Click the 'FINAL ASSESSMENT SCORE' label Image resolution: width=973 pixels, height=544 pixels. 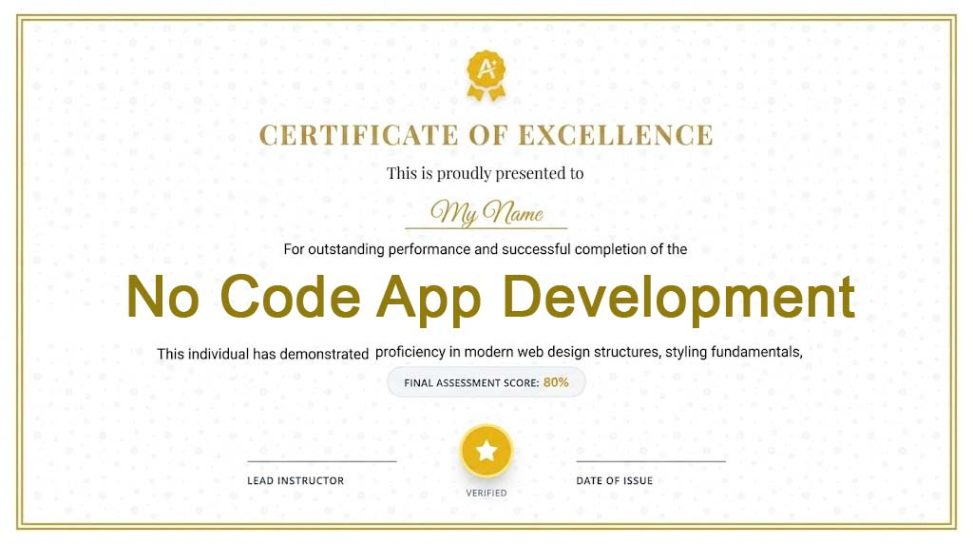coord(472,383)
